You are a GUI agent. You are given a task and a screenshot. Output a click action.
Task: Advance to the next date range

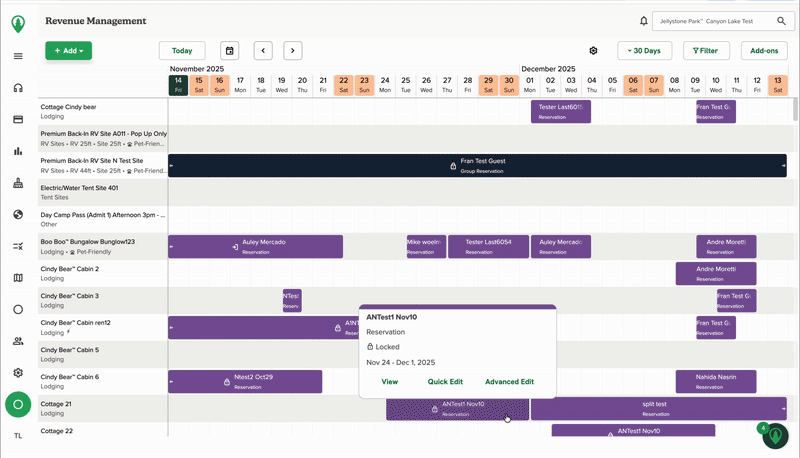point(292,50)
